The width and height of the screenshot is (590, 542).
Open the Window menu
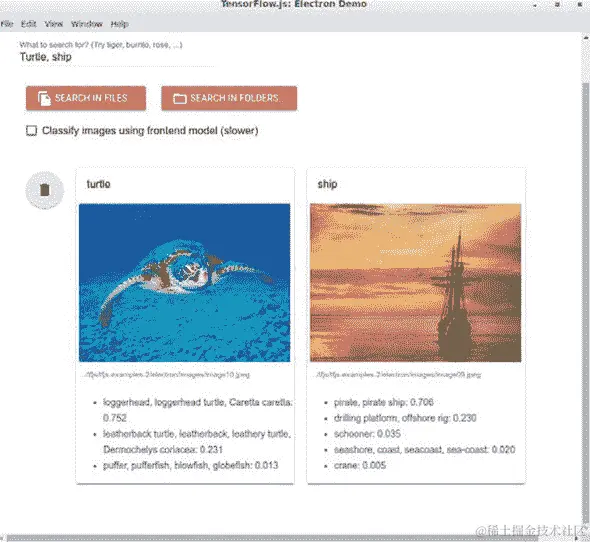click(x=87, y=24)
